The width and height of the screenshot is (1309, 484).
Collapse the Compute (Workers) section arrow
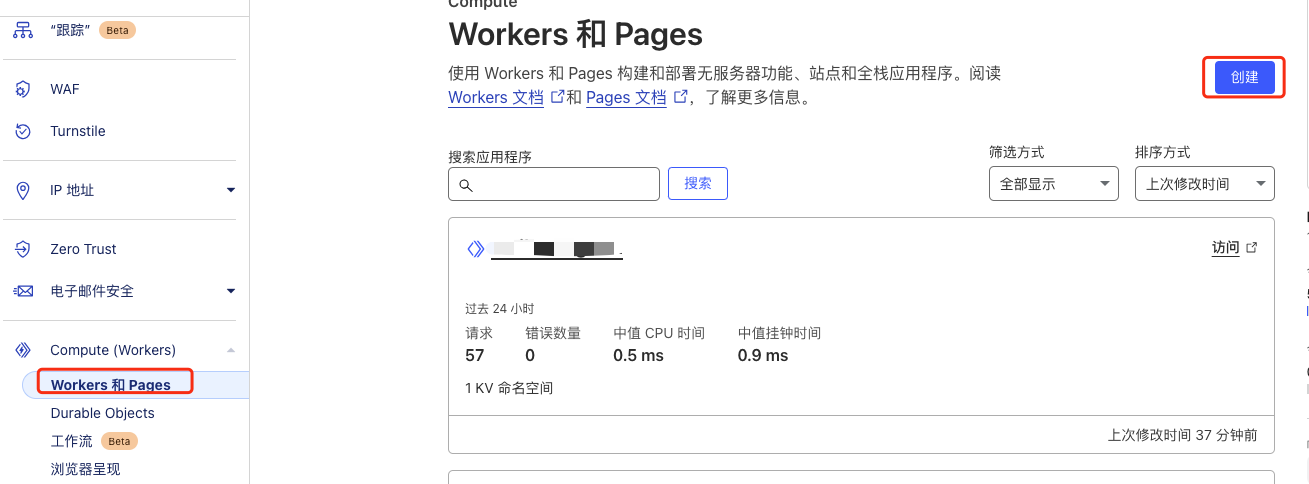231,350
